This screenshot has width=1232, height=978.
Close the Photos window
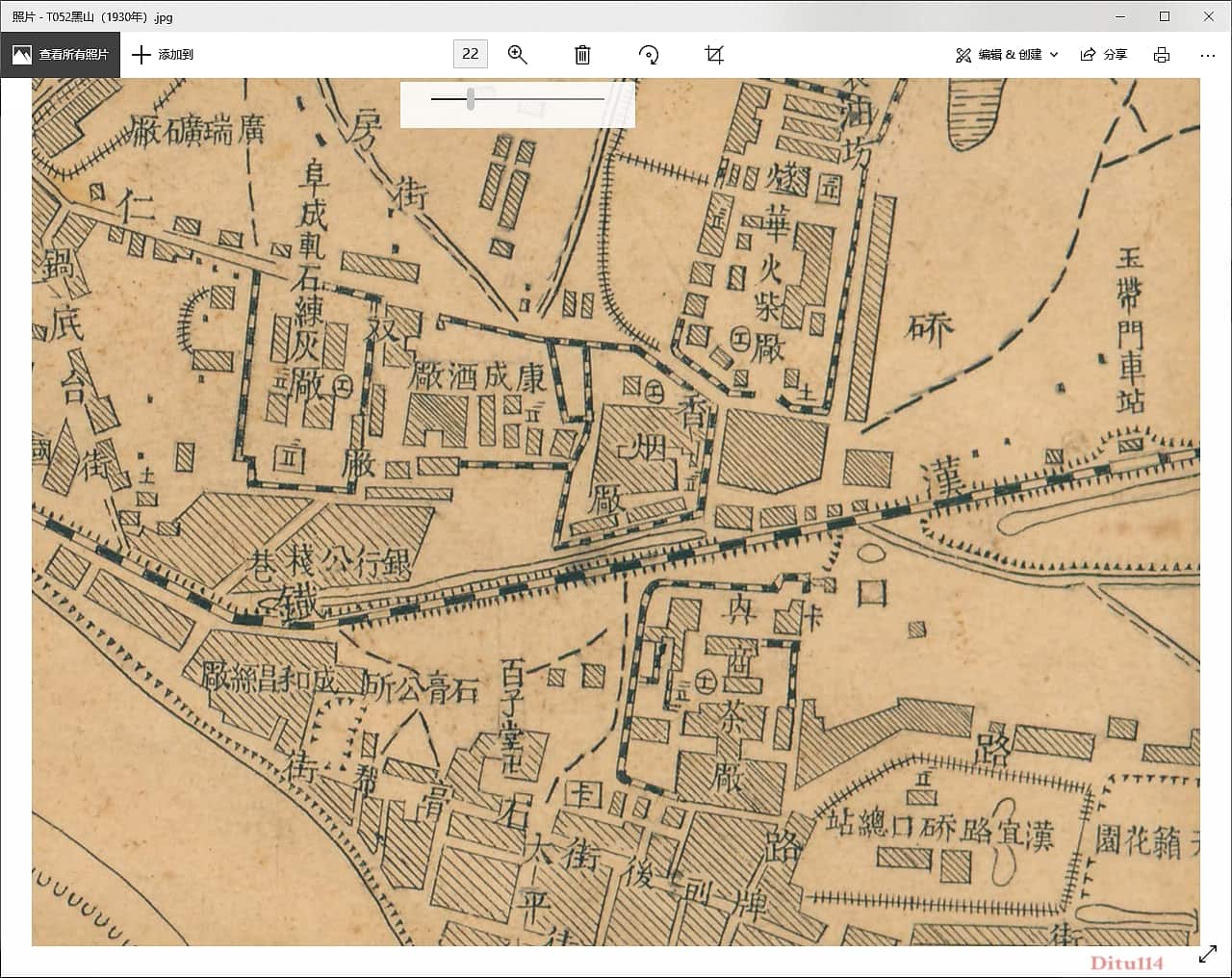tap(1209, 16)
